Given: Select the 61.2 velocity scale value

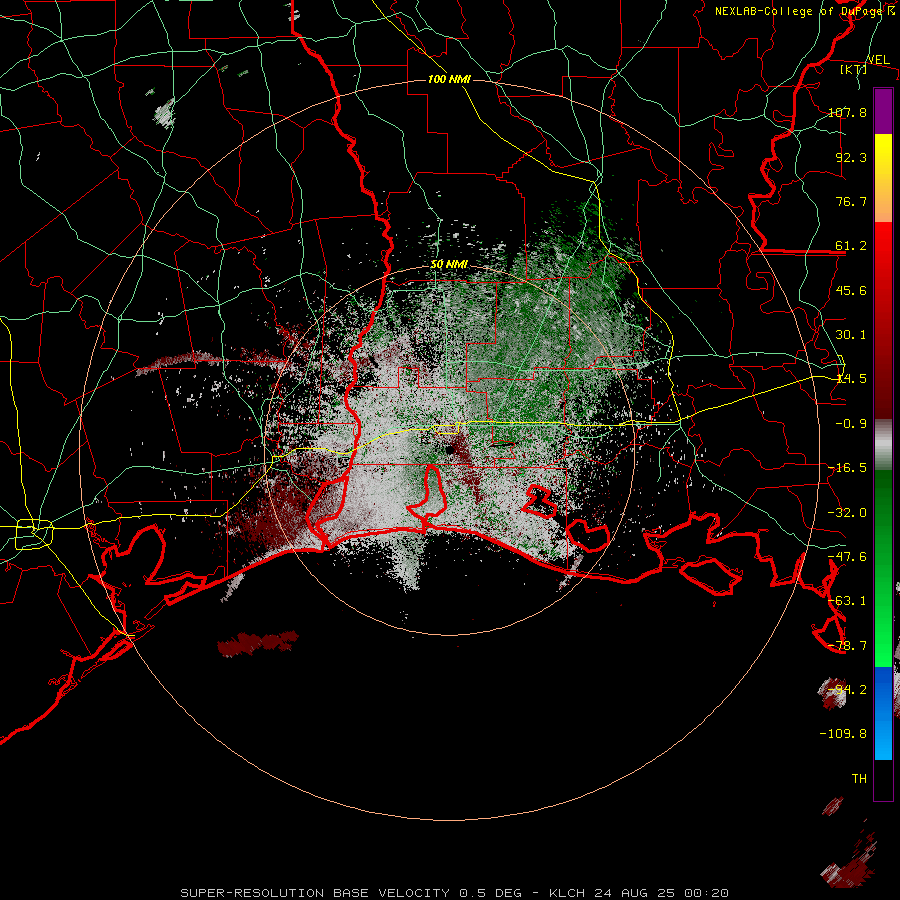Looking at the screenshot, I should (851, 246).
